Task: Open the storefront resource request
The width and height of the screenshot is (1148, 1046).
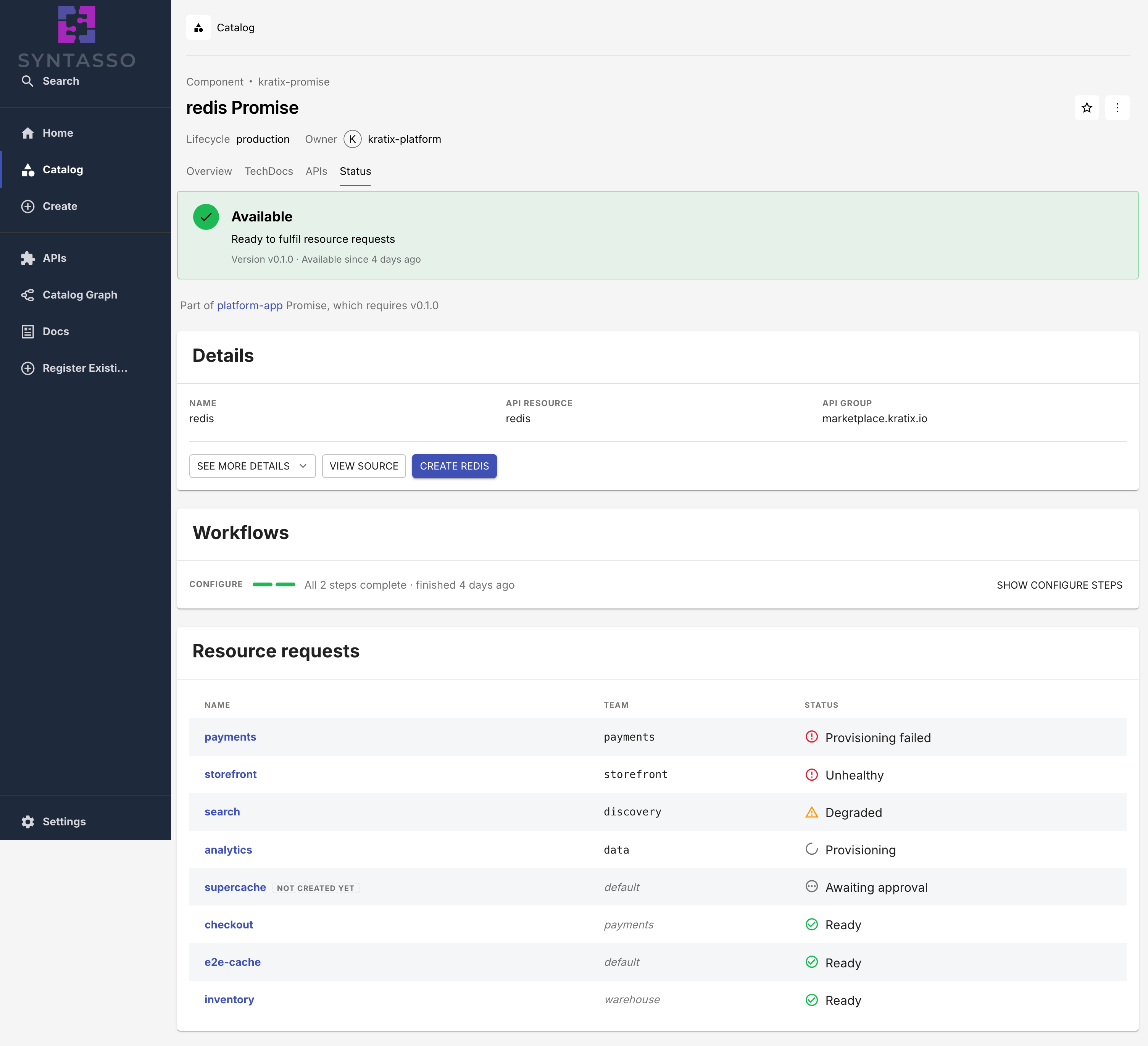Action: pos(231,774)
